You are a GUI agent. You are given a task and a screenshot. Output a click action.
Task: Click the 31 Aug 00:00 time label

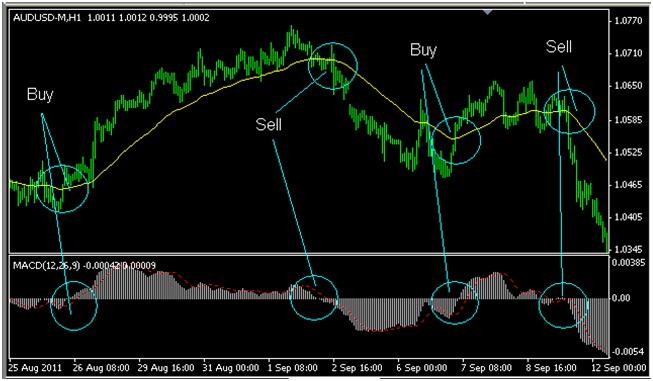click(231, 368)
